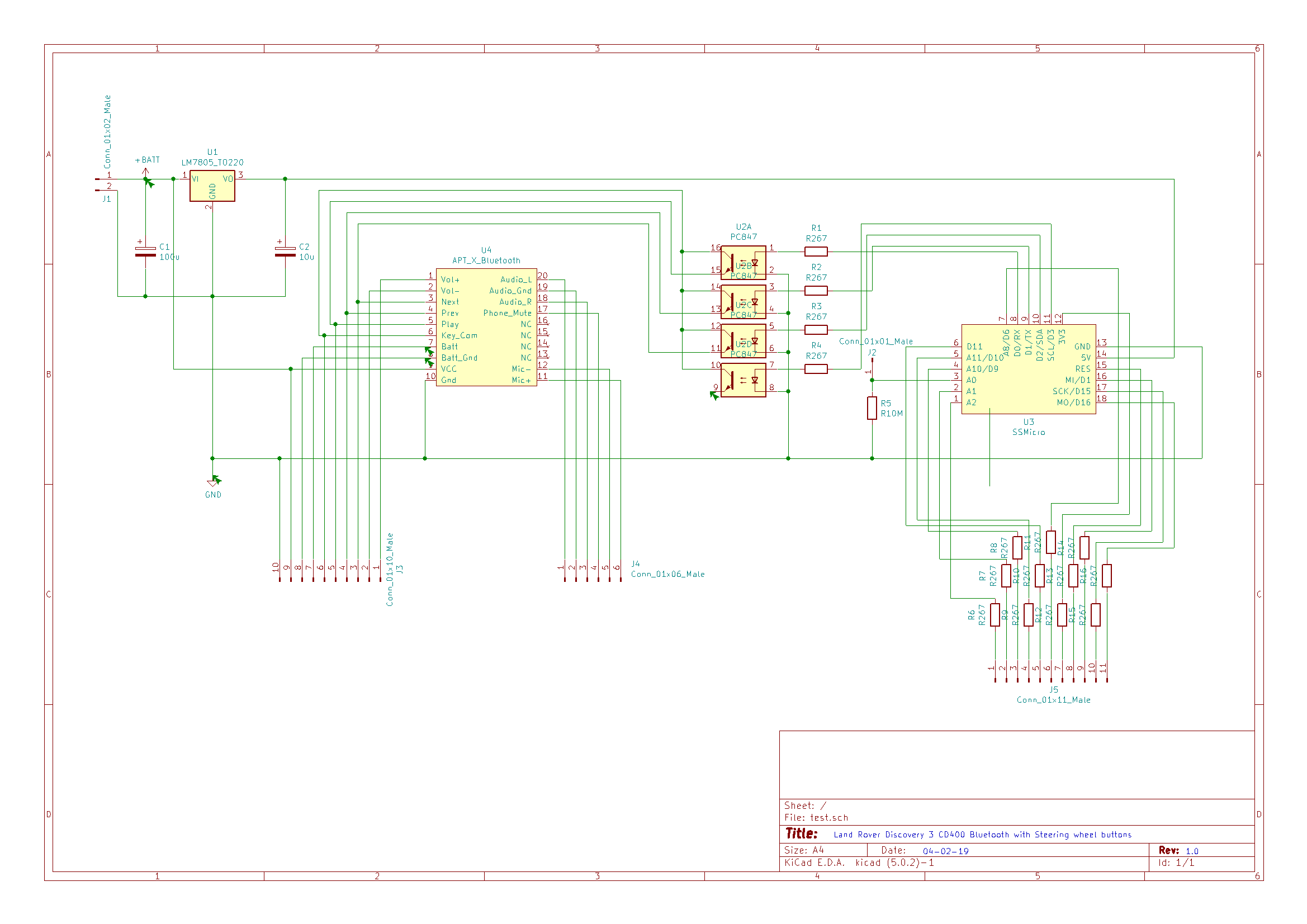The image size is (1307, 924).
Task: Click the Conn_01x11_Male label
Action: pos(1054,700)
